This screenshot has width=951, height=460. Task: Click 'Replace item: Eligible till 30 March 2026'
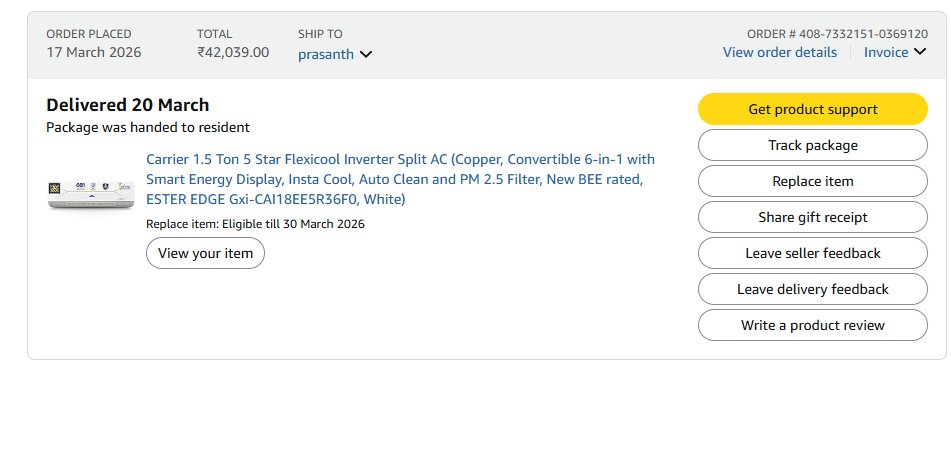[x=255, y=224]
